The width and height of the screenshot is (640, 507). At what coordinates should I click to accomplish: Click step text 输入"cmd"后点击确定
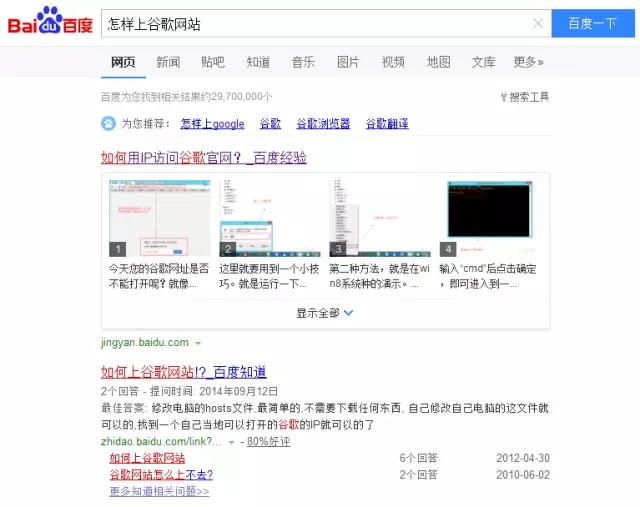click(488, 276)
